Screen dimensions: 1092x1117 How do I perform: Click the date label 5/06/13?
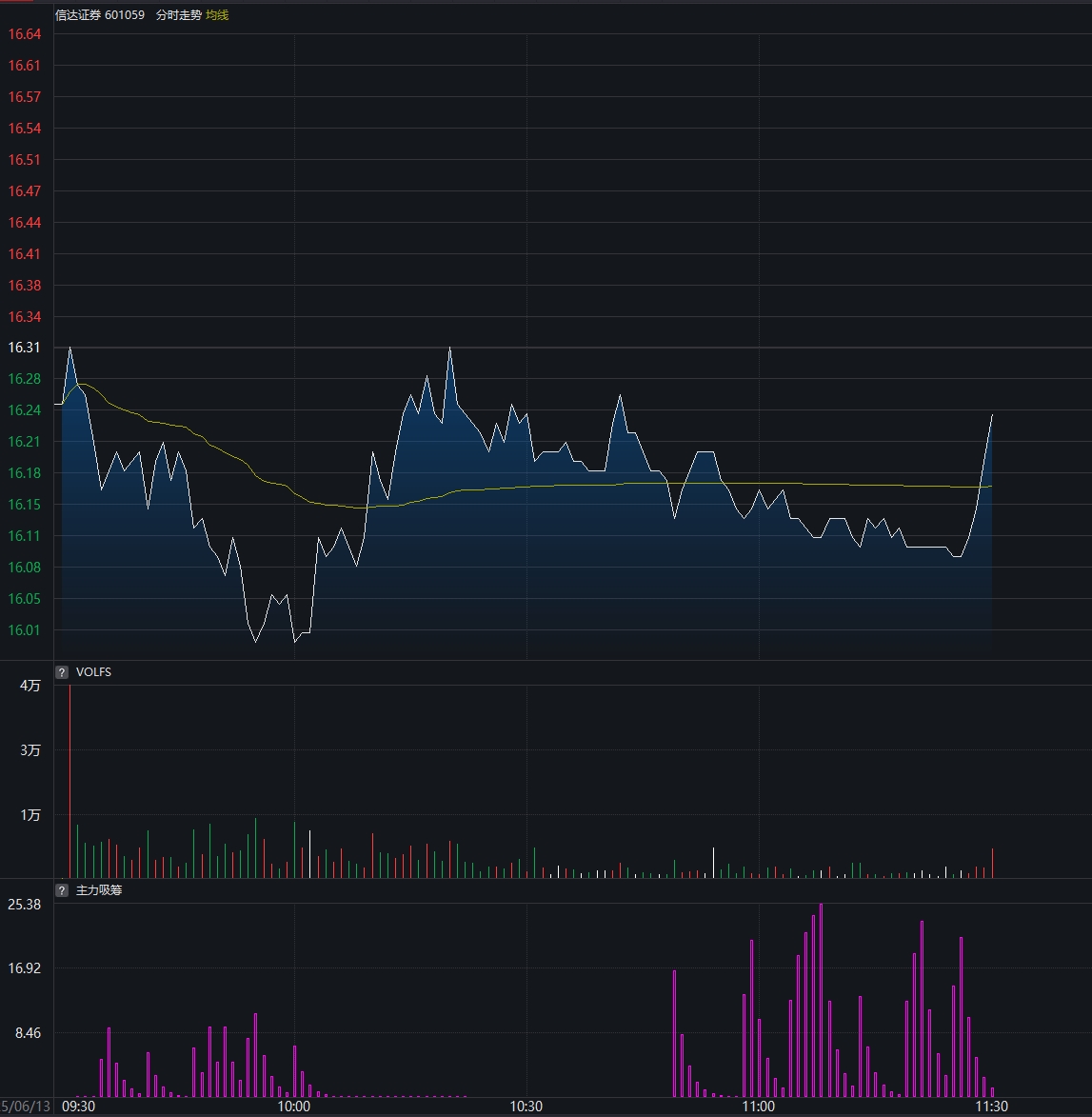26,1107
